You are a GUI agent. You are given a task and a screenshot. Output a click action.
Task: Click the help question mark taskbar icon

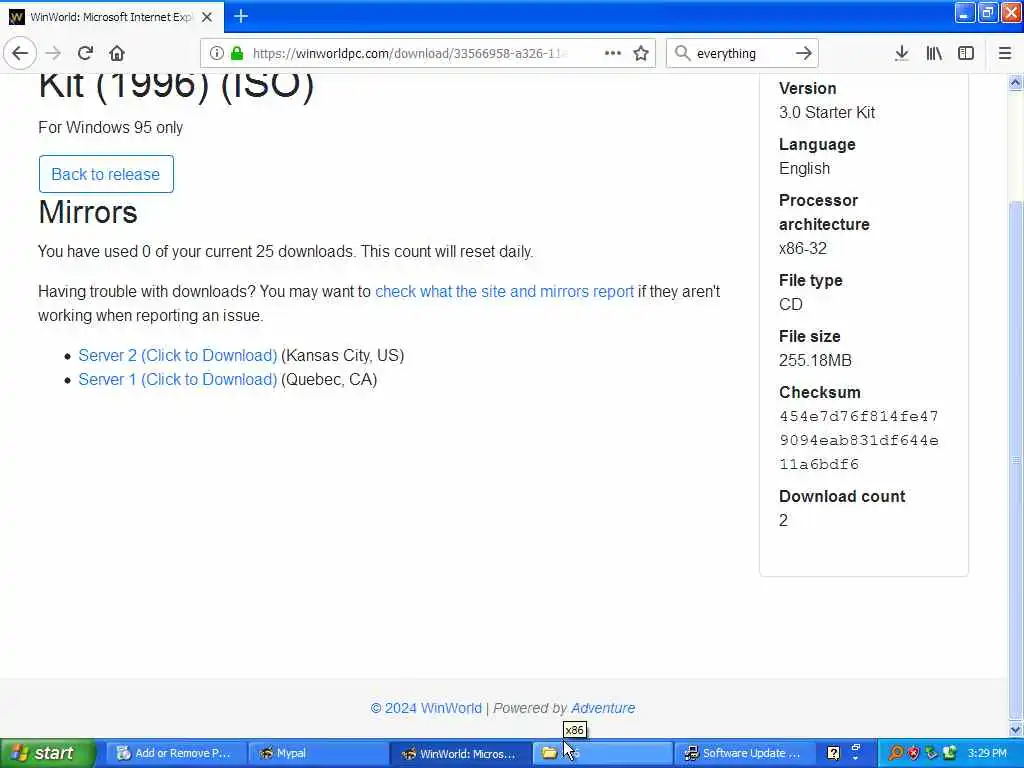[833, 753]
